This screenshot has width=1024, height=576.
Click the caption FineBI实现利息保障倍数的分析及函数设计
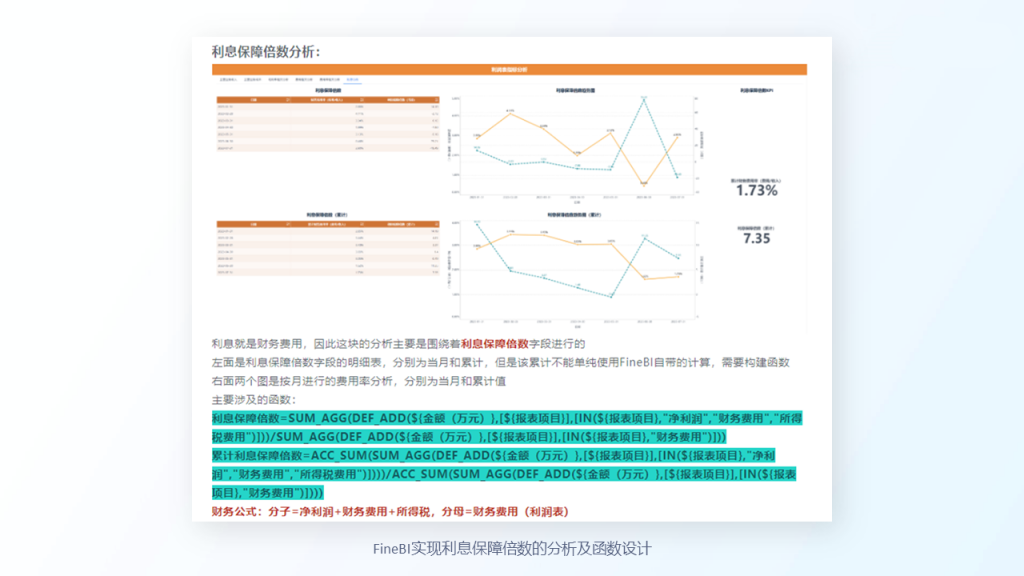(x=512, y=549)
